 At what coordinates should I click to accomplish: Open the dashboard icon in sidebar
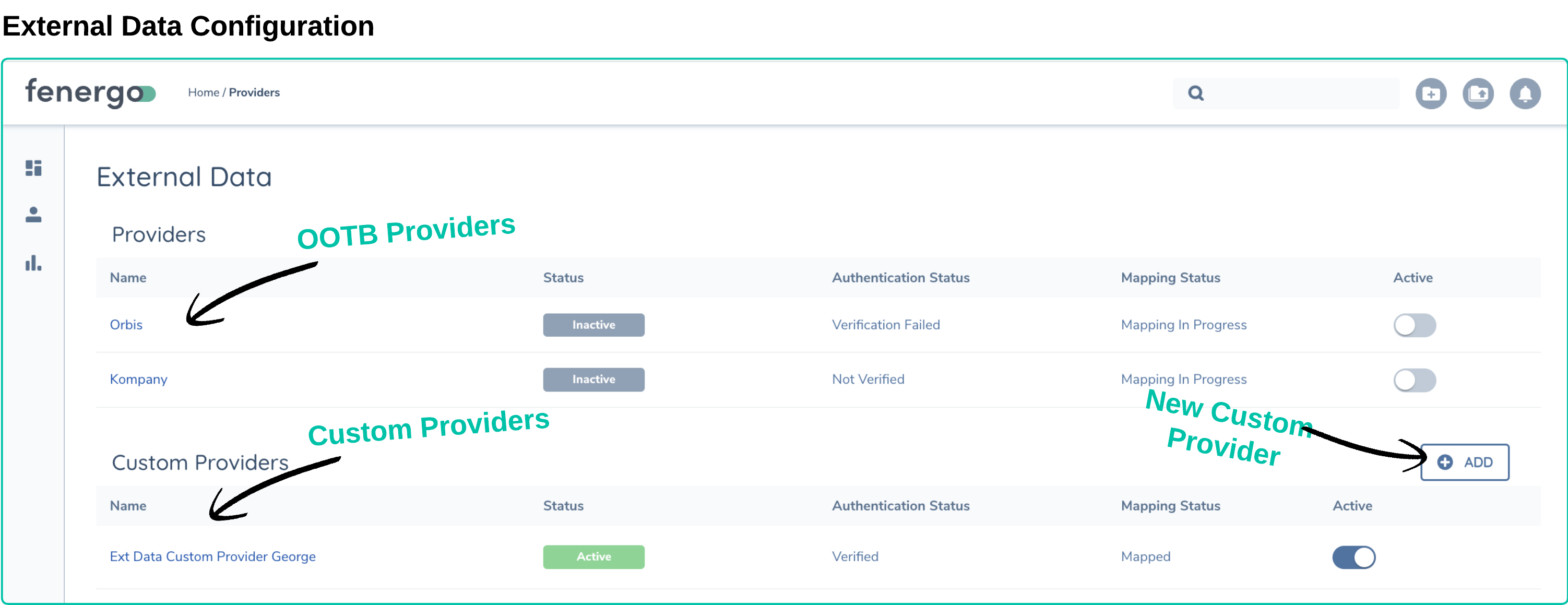tap(33, 168)
